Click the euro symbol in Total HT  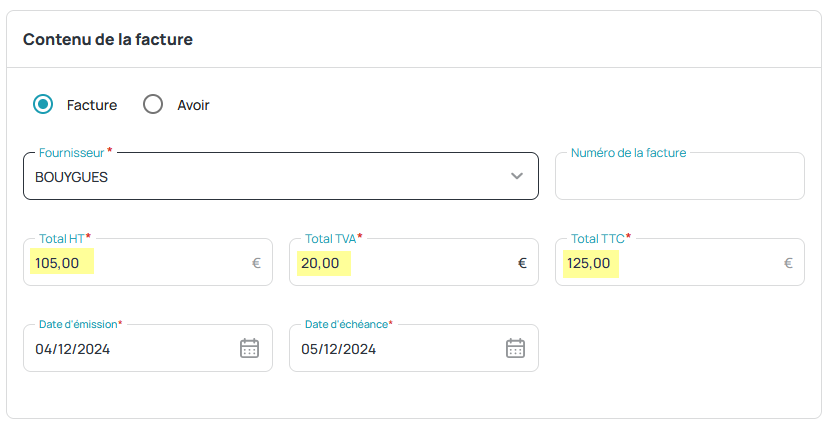pyautogui.click(x=256, y=263)
